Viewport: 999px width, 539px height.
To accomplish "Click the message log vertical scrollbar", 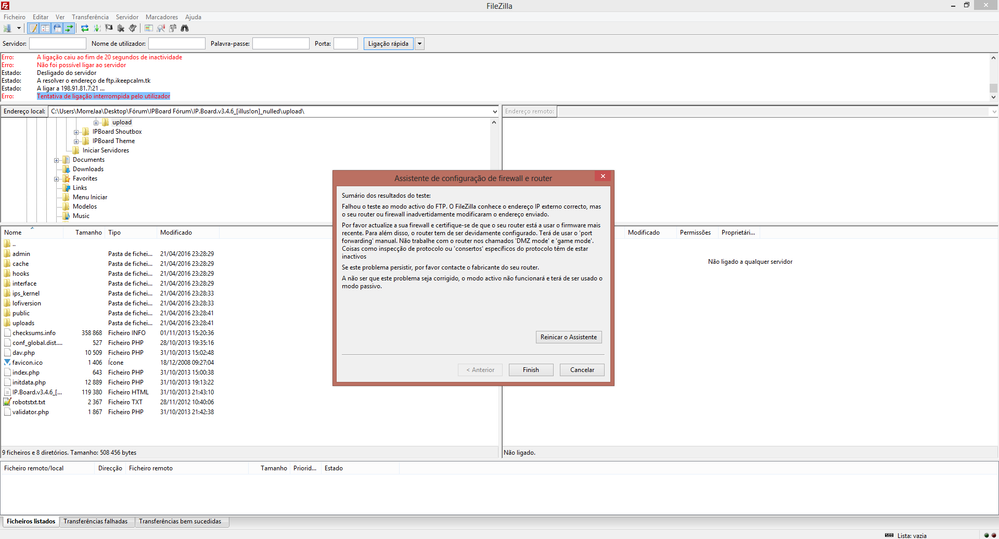I will click(993, 77).
